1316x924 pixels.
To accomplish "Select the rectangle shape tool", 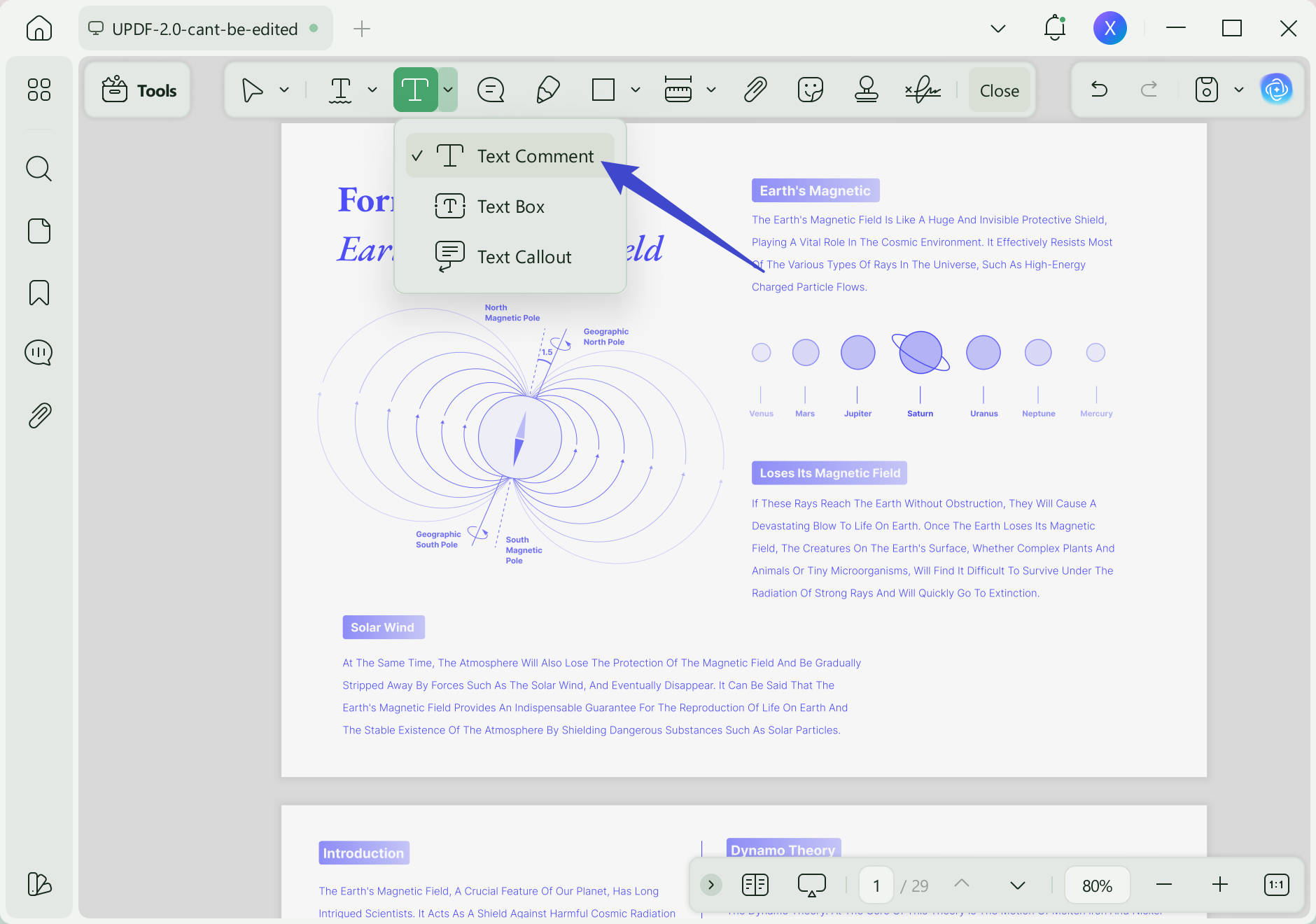I will tap(603, 90).
